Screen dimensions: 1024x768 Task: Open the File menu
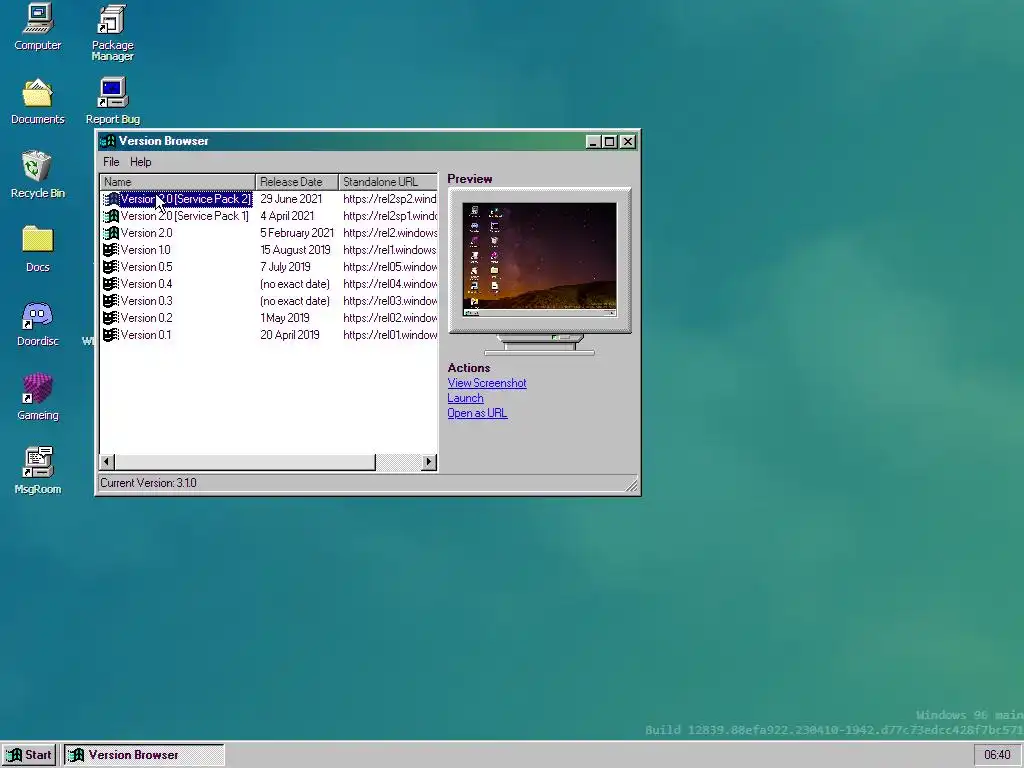point(111,162)
